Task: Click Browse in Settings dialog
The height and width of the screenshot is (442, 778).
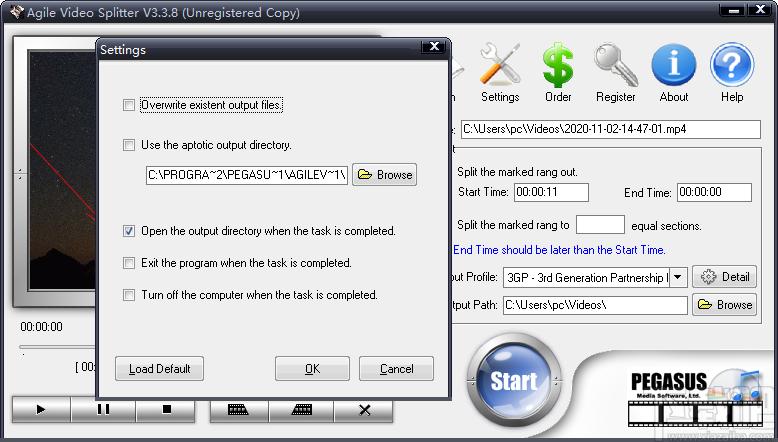Action: click(384, 175)
